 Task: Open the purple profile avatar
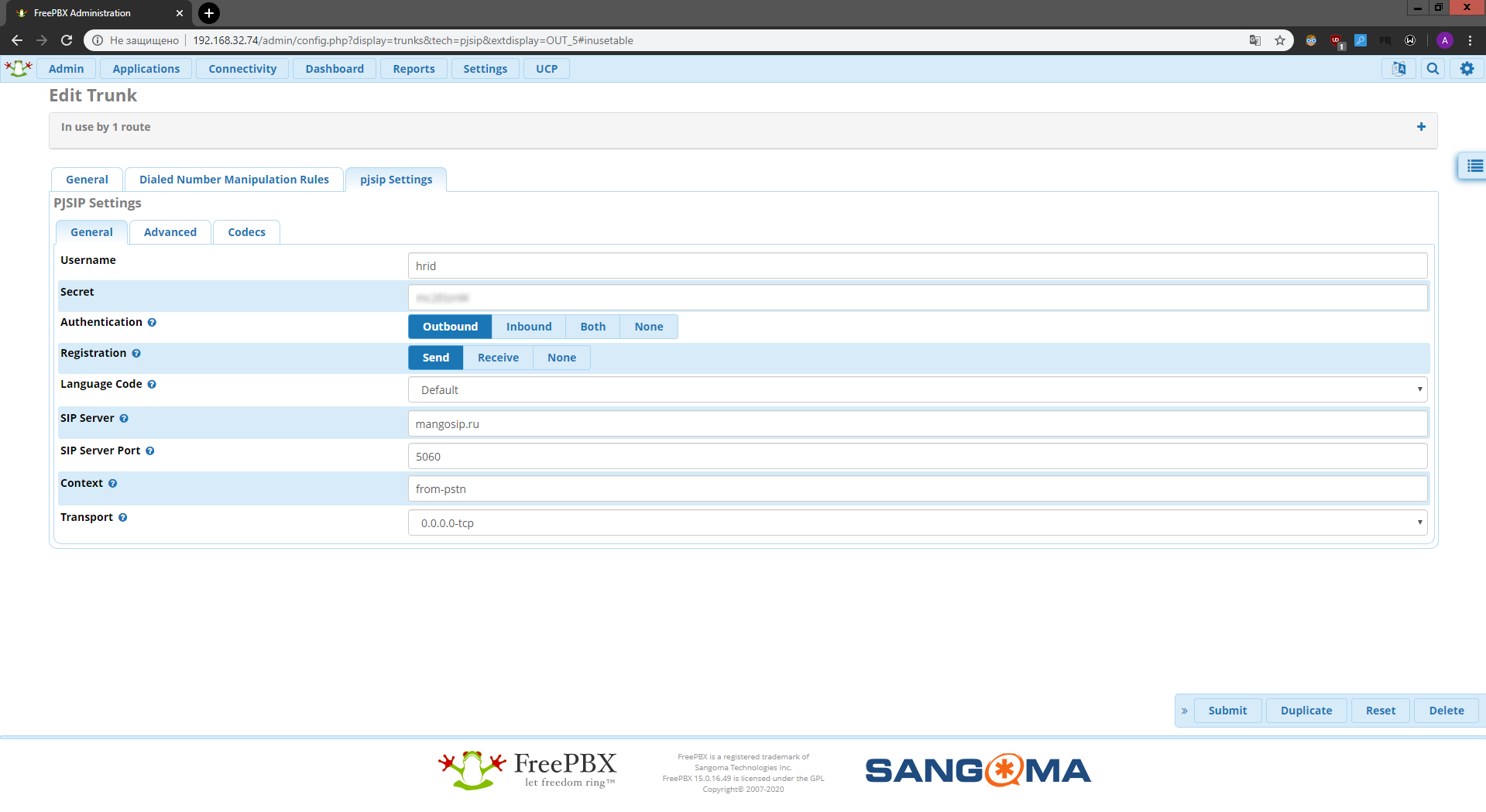click(x=1444, y=40)
